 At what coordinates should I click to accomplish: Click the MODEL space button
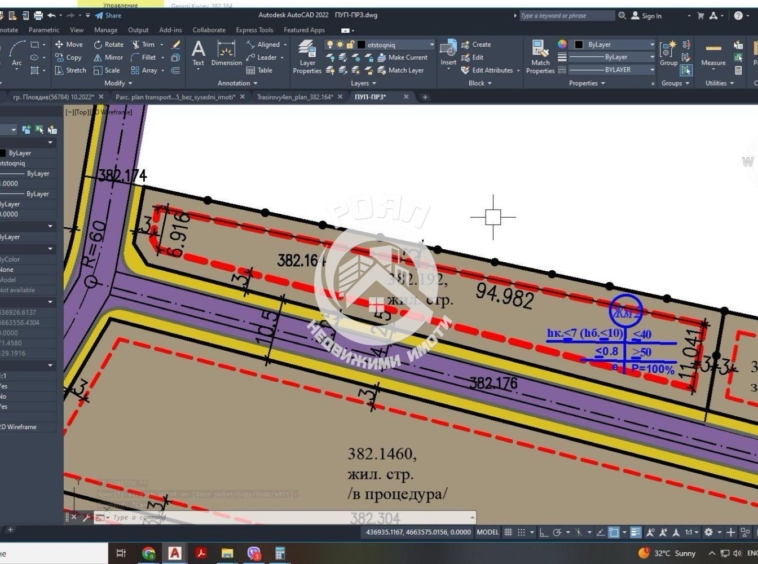pos(487,532)
